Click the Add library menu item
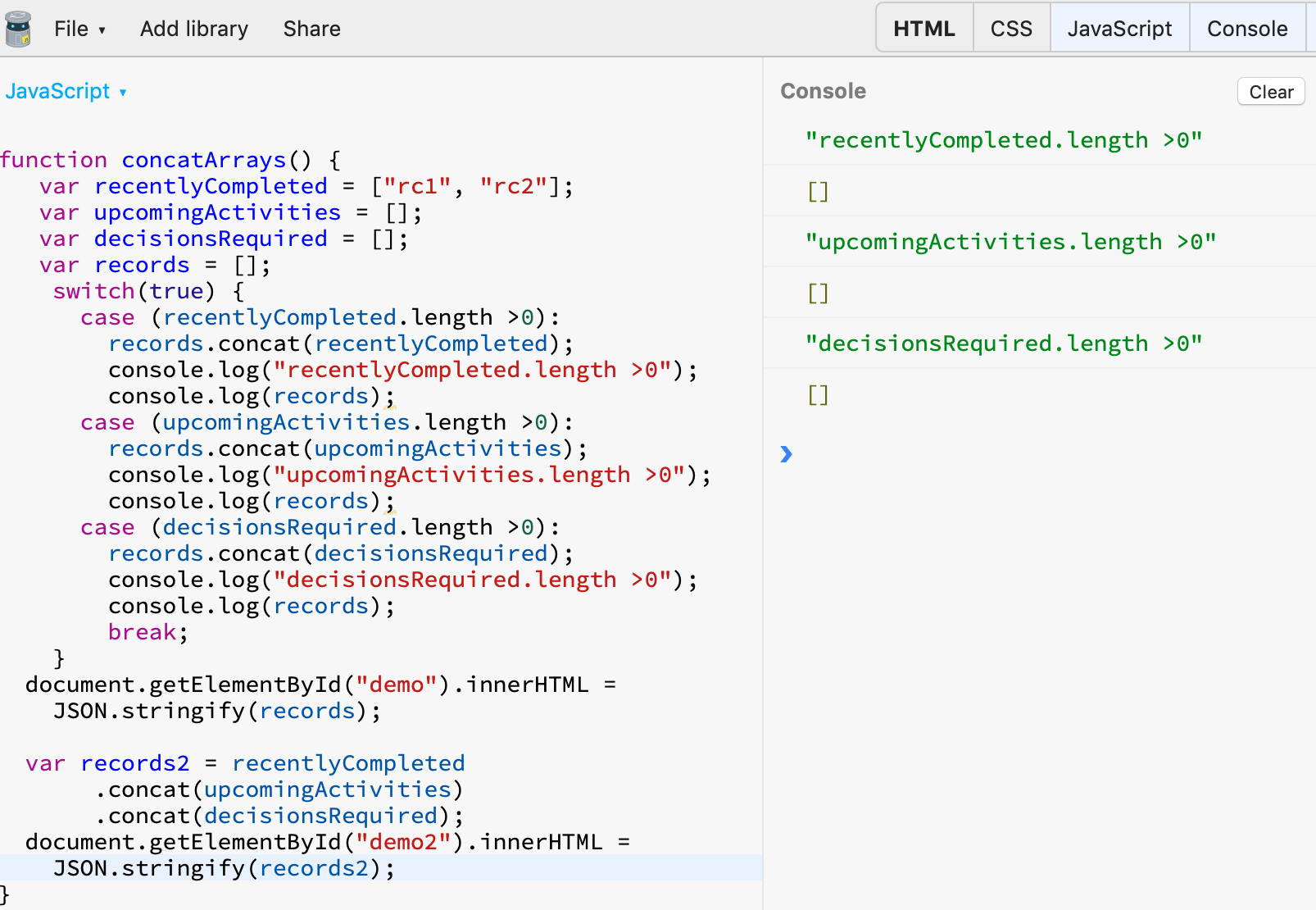The height and width of the screenshot is (910, 1316). click(193, 28)
